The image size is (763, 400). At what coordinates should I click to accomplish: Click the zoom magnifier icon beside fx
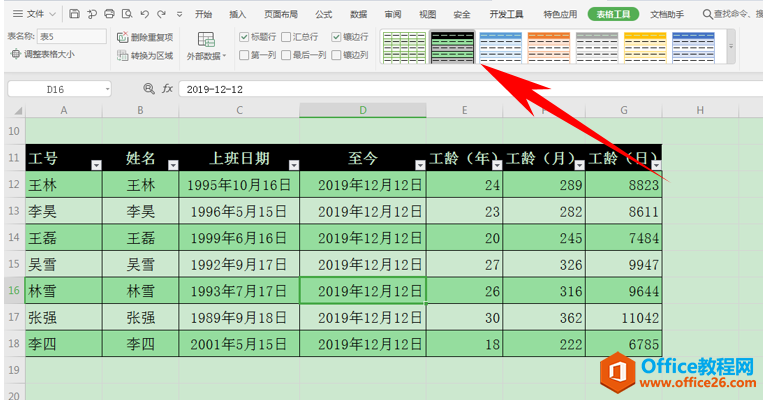[149, 89]
